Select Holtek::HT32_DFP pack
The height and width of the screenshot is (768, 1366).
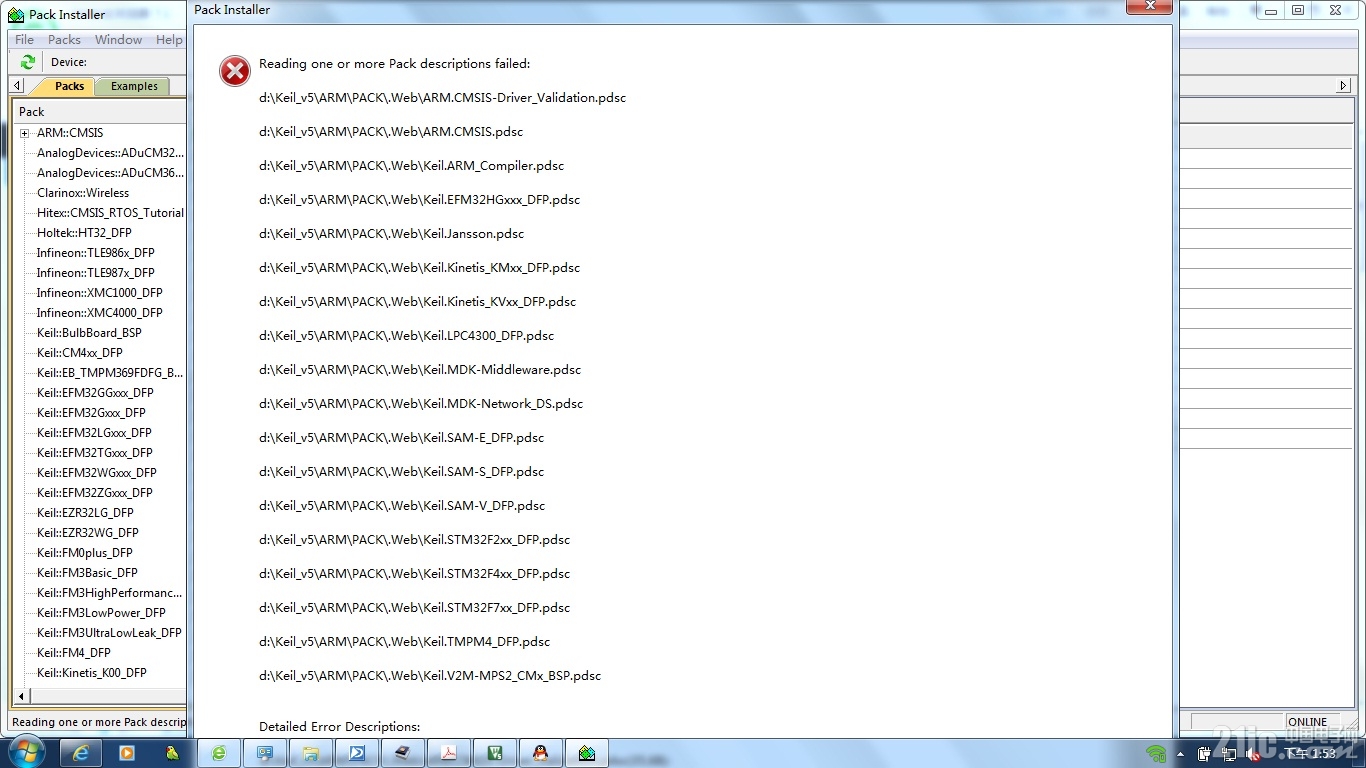coord(84,233)
